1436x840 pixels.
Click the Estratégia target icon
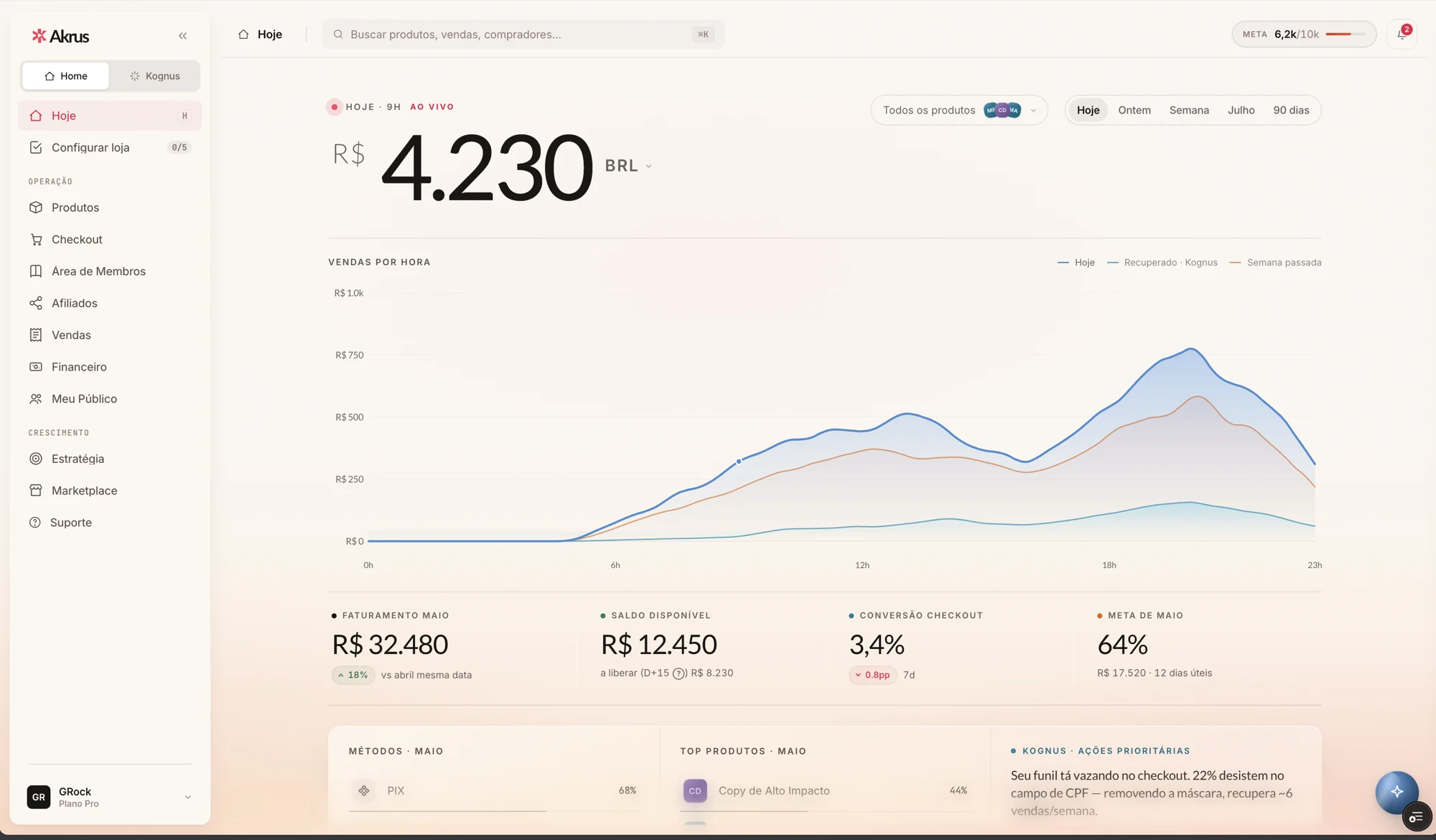[36, 459]
